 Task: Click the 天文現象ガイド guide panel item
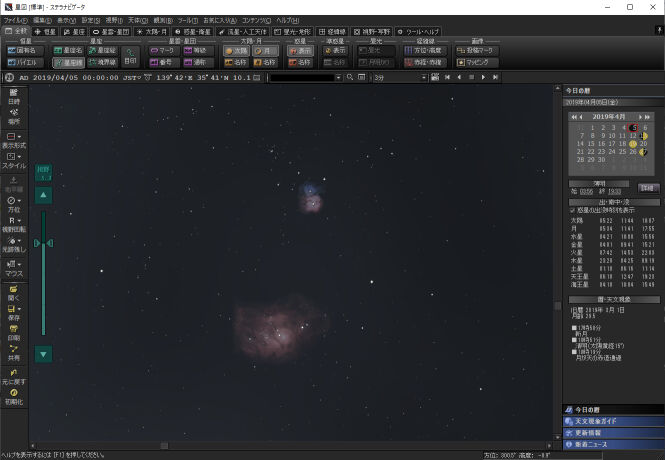[613, 421]
